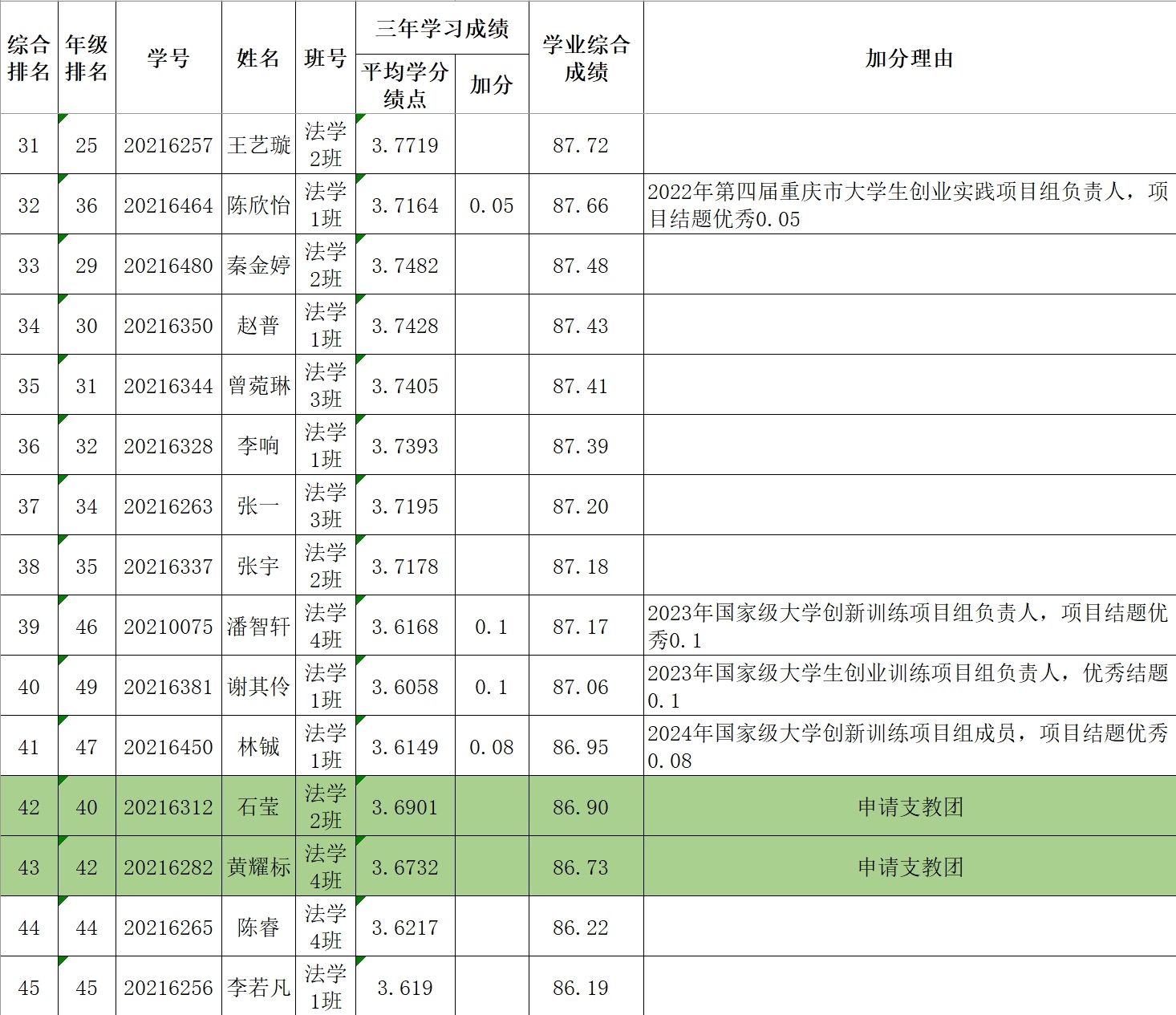Select 石莹's green 申请支教团 cell
Image resolution: width=1176 pixels, height=1015 pixels.
909,806
